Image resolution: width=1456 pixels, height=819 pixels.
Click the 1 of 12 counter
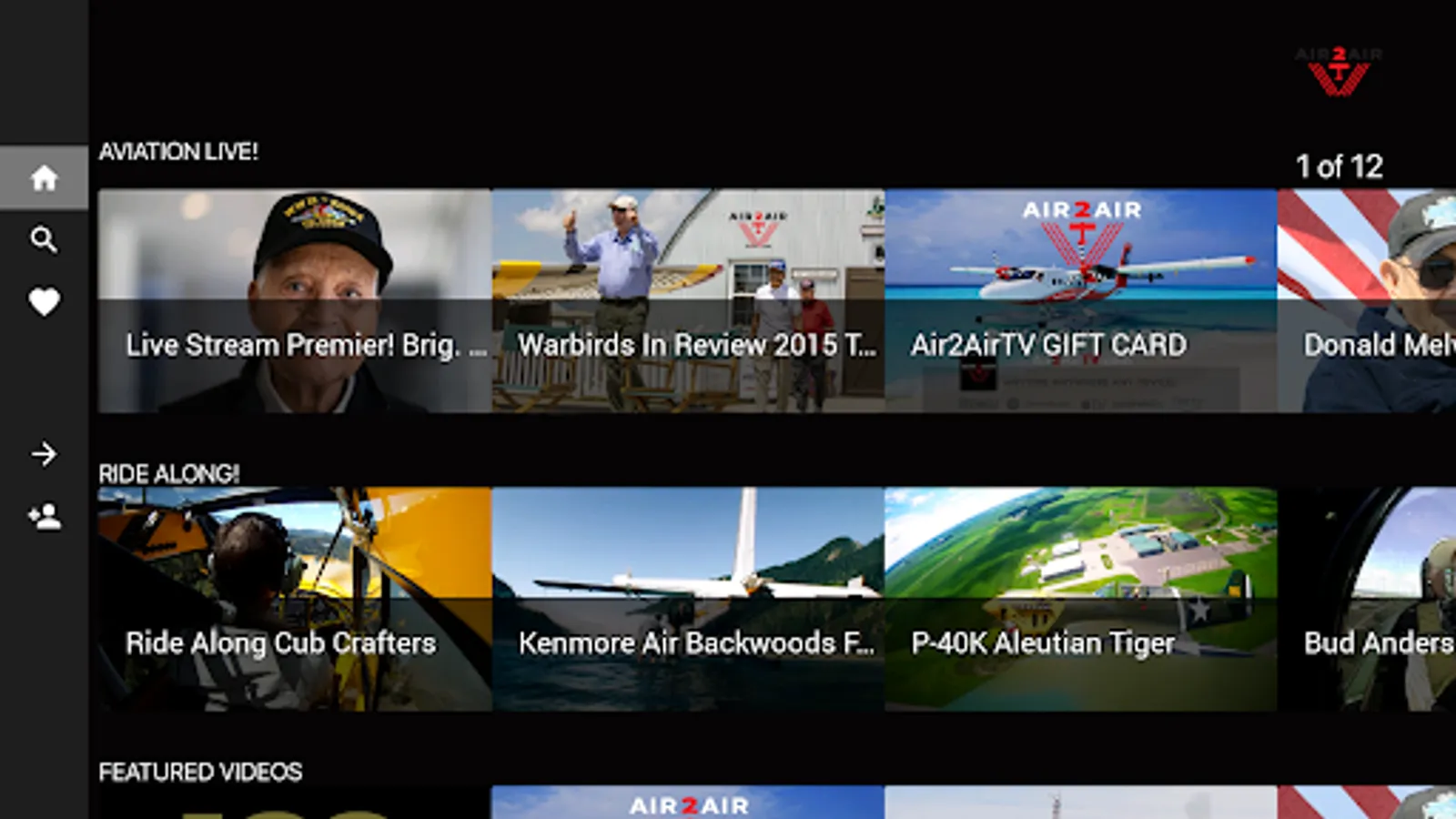pyautogui.click(x=1340, y=167)
